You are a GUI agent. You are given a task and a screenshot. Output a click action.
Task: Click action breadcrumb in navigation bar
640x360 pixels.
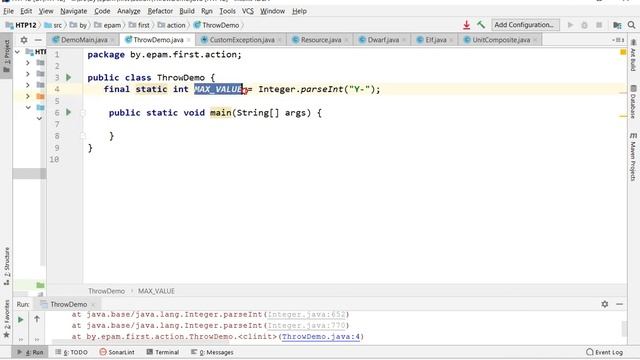coord(172,25)
